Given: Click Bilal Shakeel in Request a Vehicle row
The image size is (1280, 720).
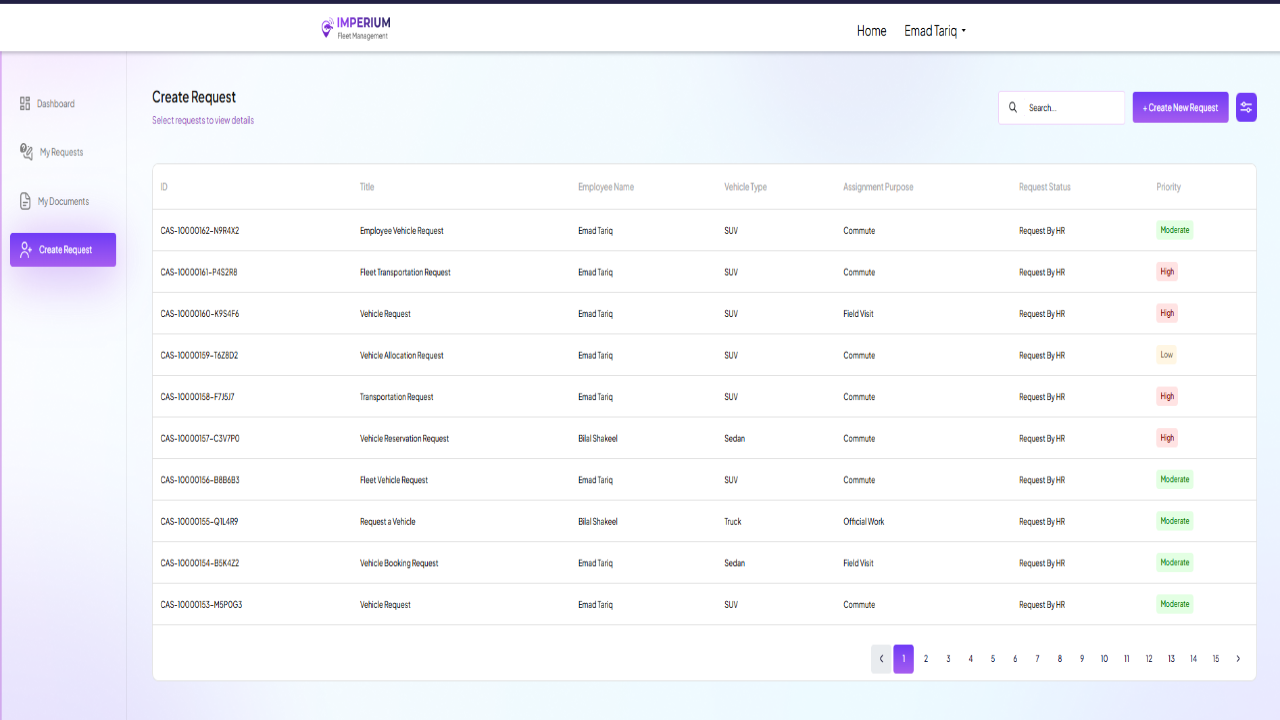Looking at the screenshot, I should tap(598, 522).
